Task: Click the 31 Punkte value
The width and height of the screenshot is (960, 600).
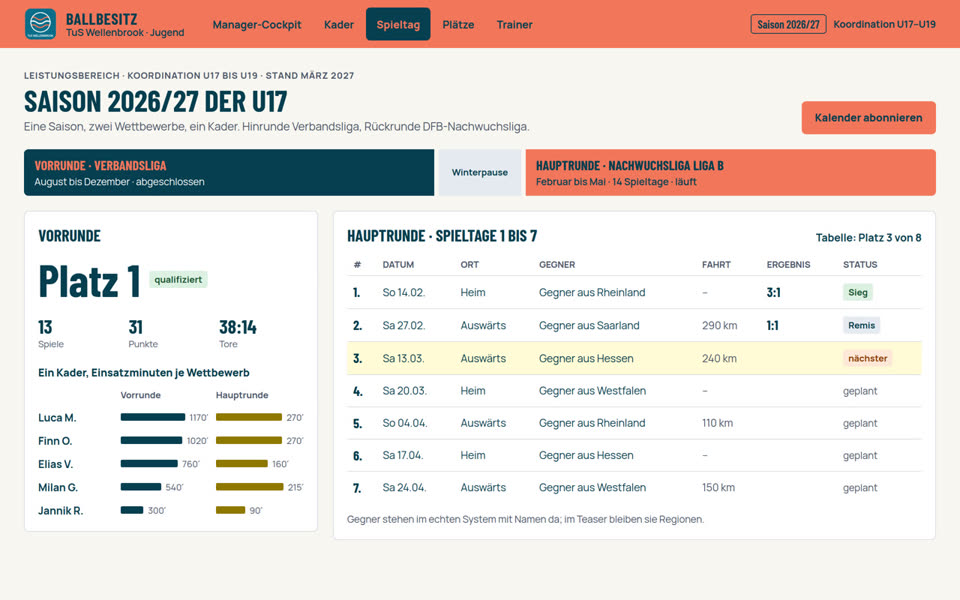Action: tap(135, 328)
